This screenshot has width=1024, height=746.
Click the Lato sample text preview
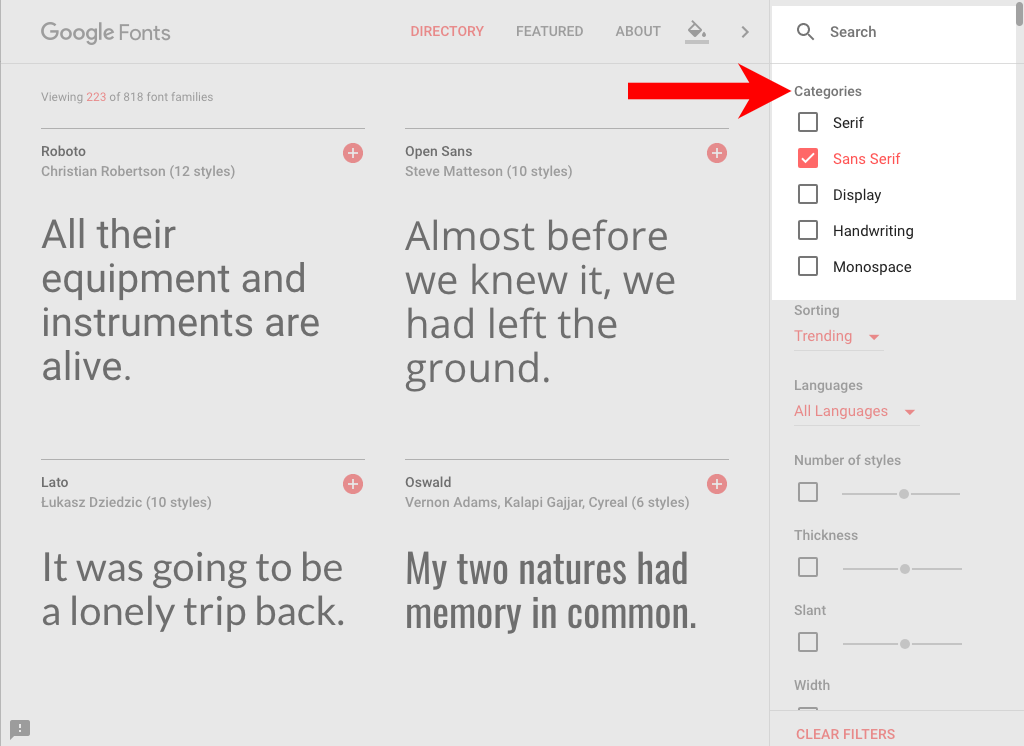click(193, 589)
